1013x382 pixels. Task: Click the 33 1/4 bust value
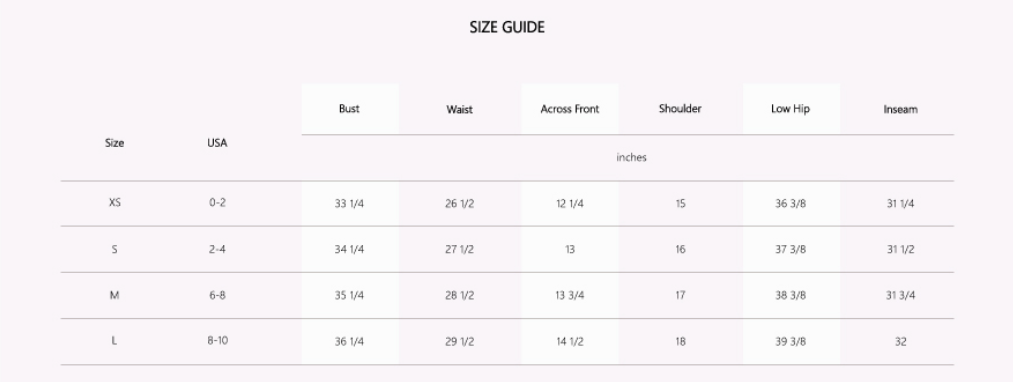pyautogui.click(x=350, y=204)
